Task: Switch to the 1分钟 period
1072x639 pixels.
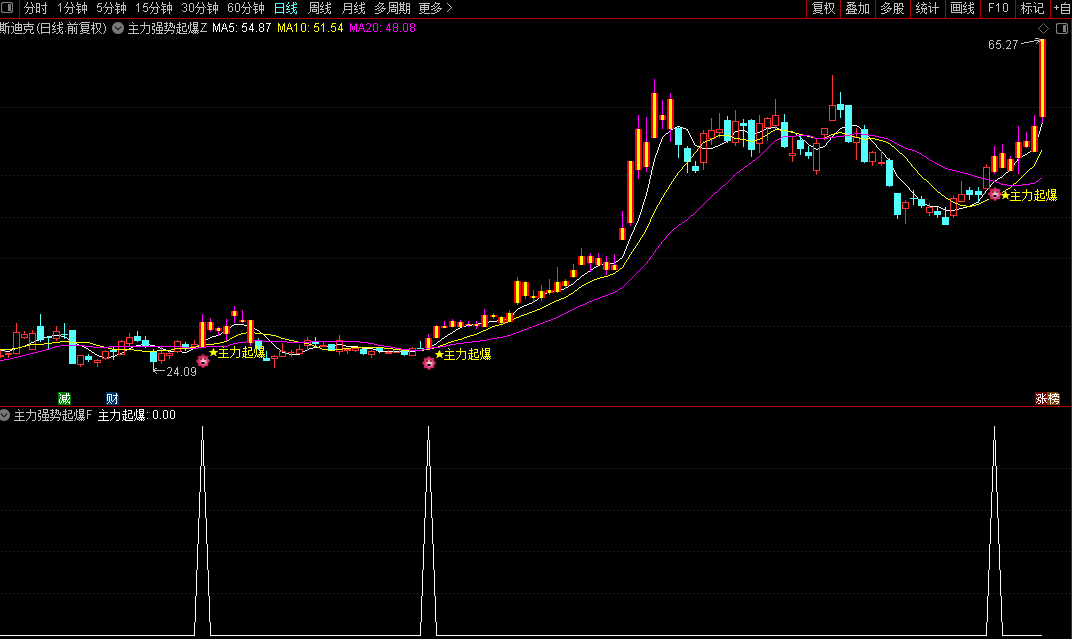Action: point(72,8)
